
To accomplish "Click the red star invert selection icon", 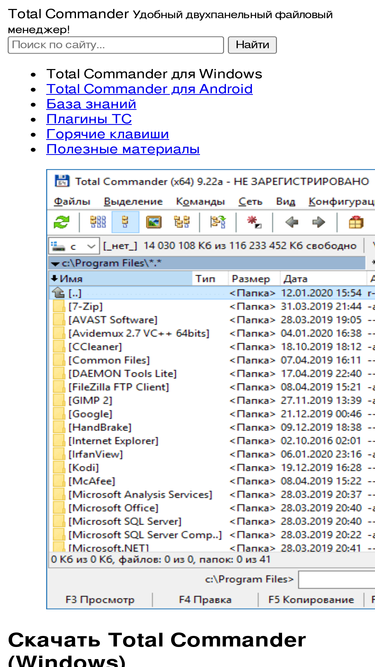I will click(254, 222).
